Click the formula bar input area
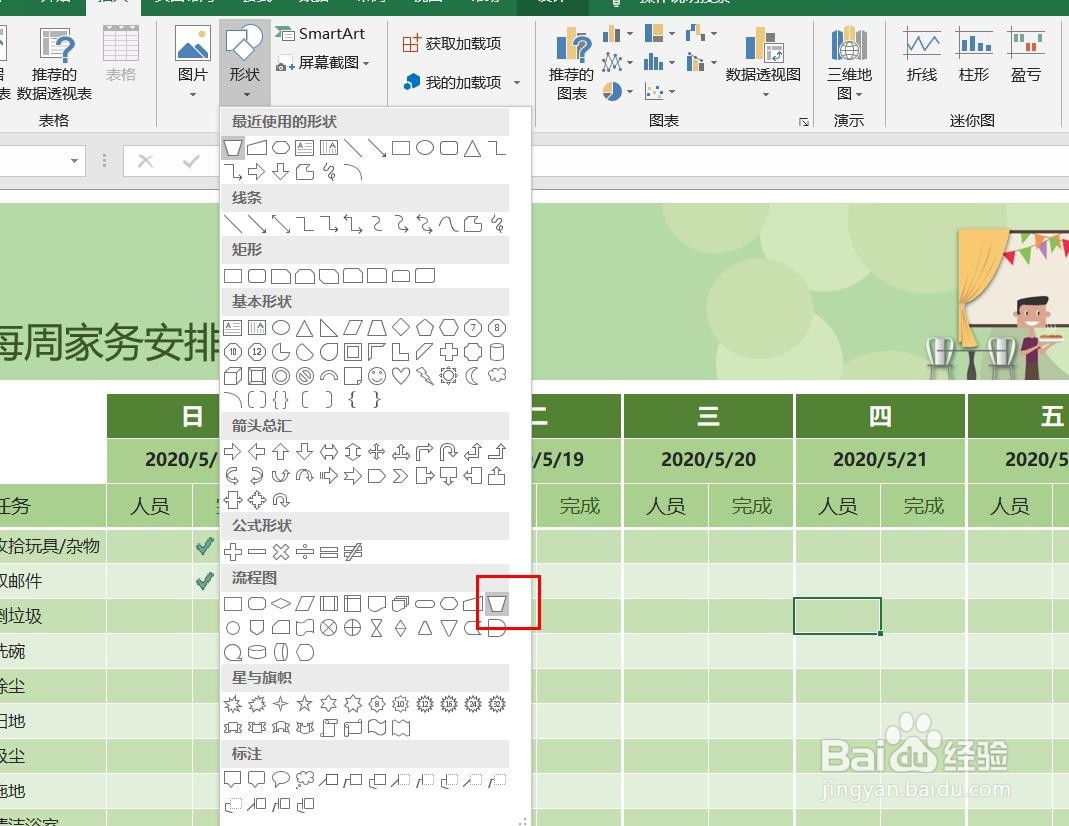Image resolution: width=1069 pixels, height=826 pixels. coord(798,161)
